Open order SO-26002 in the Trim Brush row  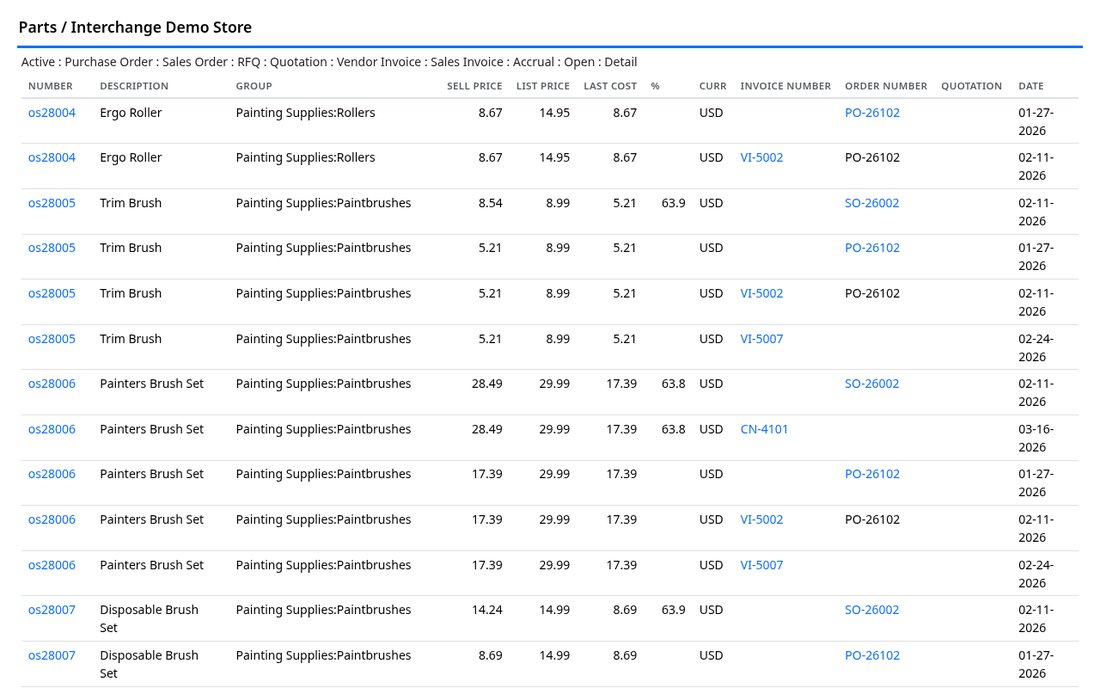point(872,203)
